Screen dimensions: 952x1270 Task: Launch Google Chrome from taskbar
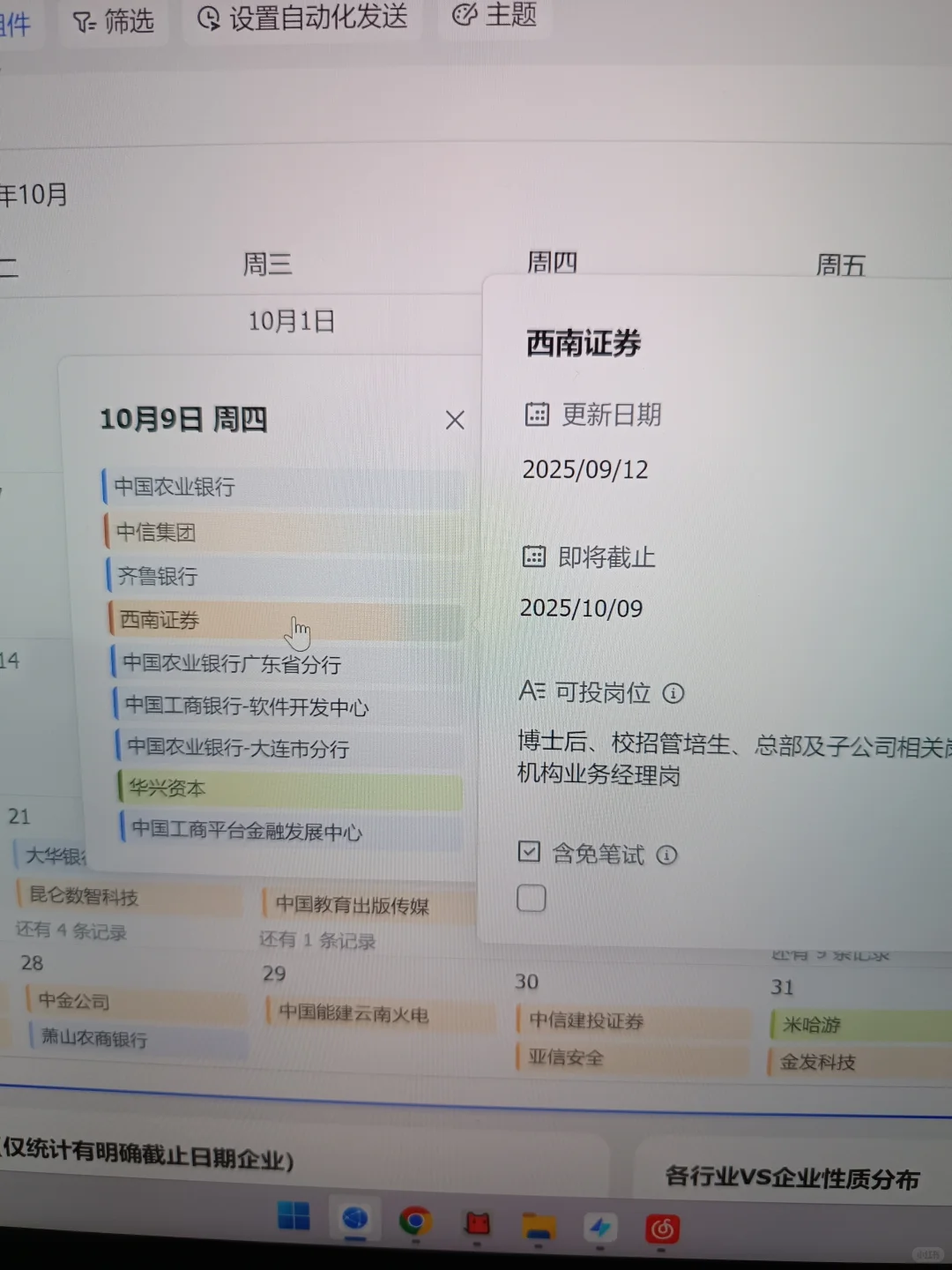coord(415,1221)
